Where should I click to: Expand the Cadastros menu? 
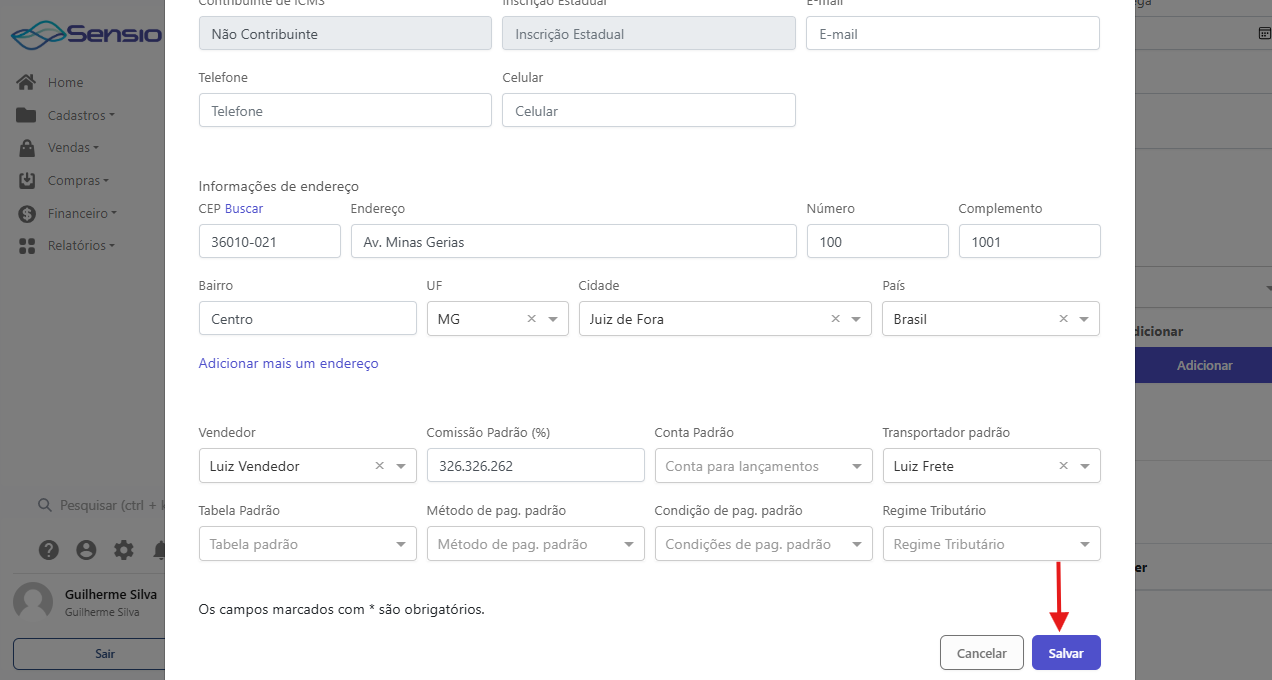click(80, 115)
